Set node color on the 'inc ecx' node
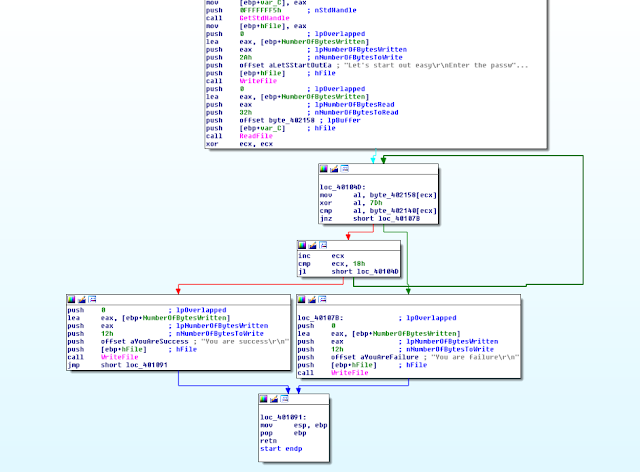 pos(302,245)
